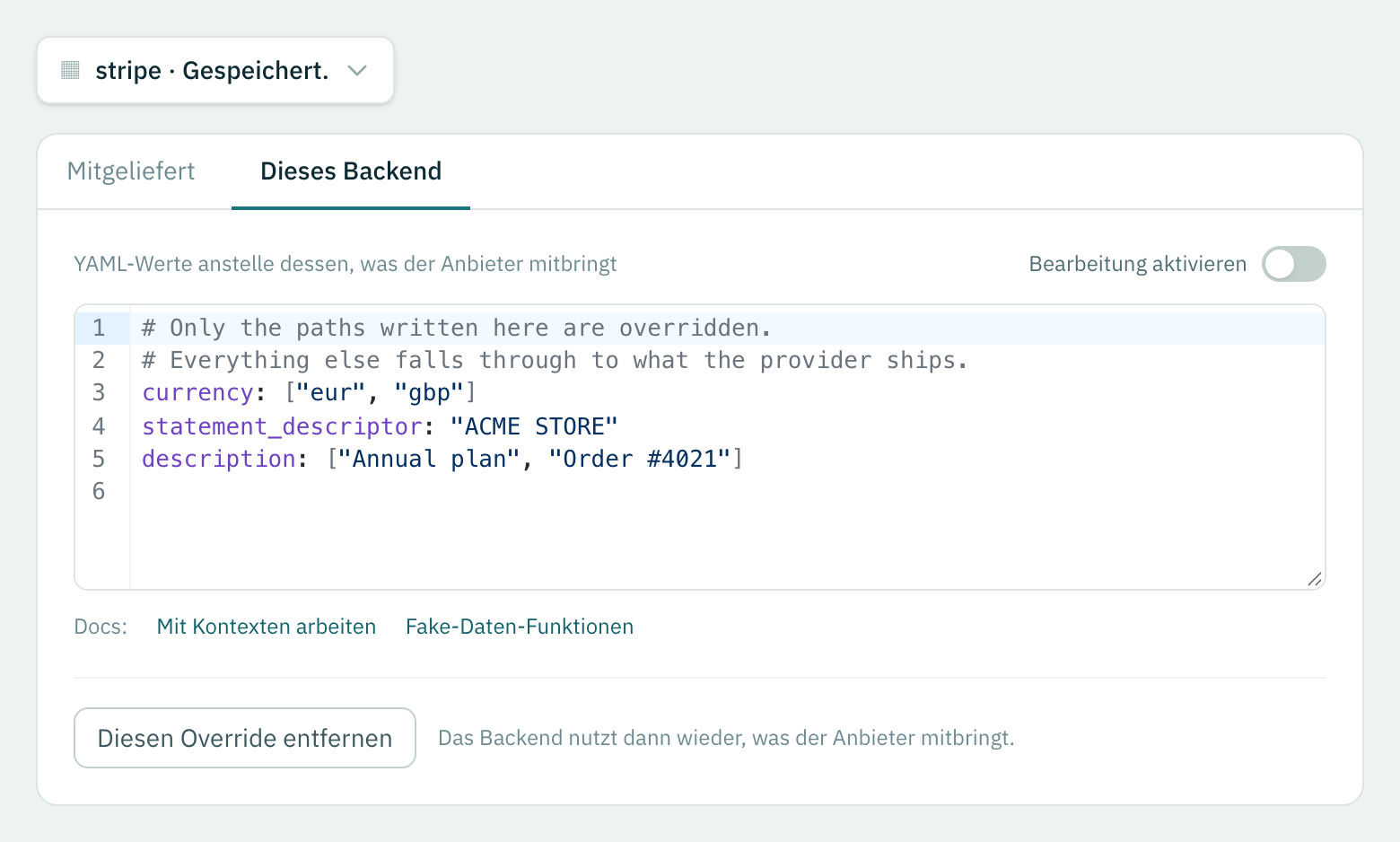This screenshot has width=1400, height=842.
Task: Click the 'Das Backend nutzt dann wieder' hint
Action: 726,738
